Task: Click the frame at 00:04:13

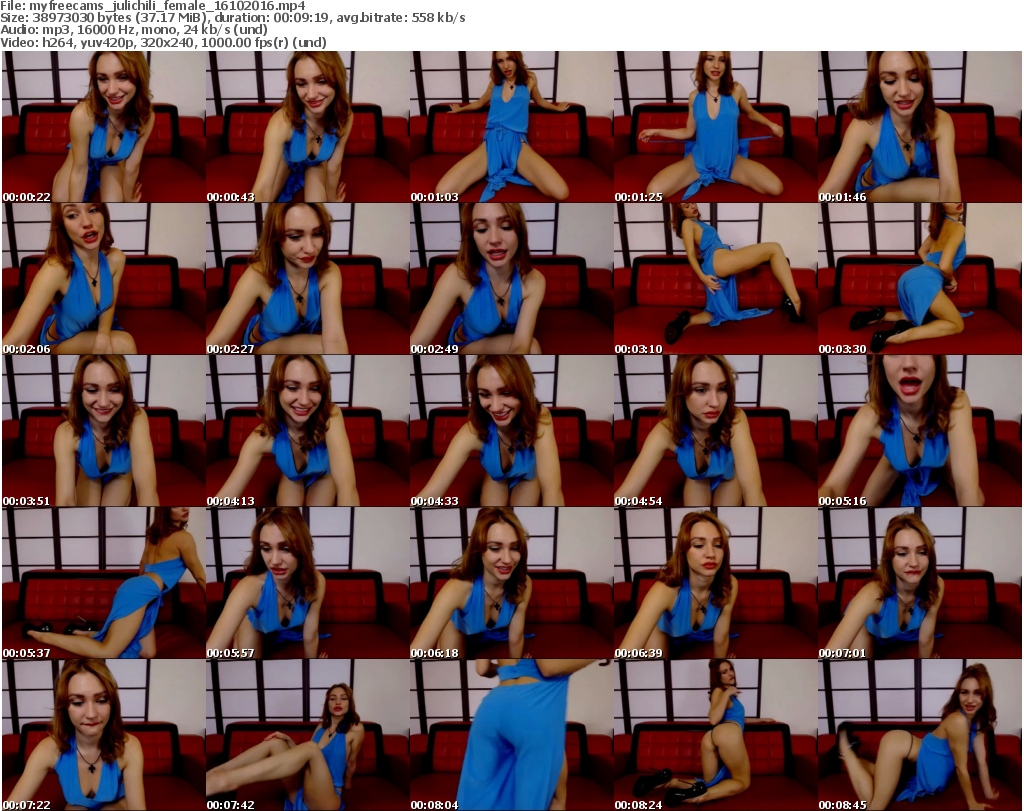Action: [307, 431]
